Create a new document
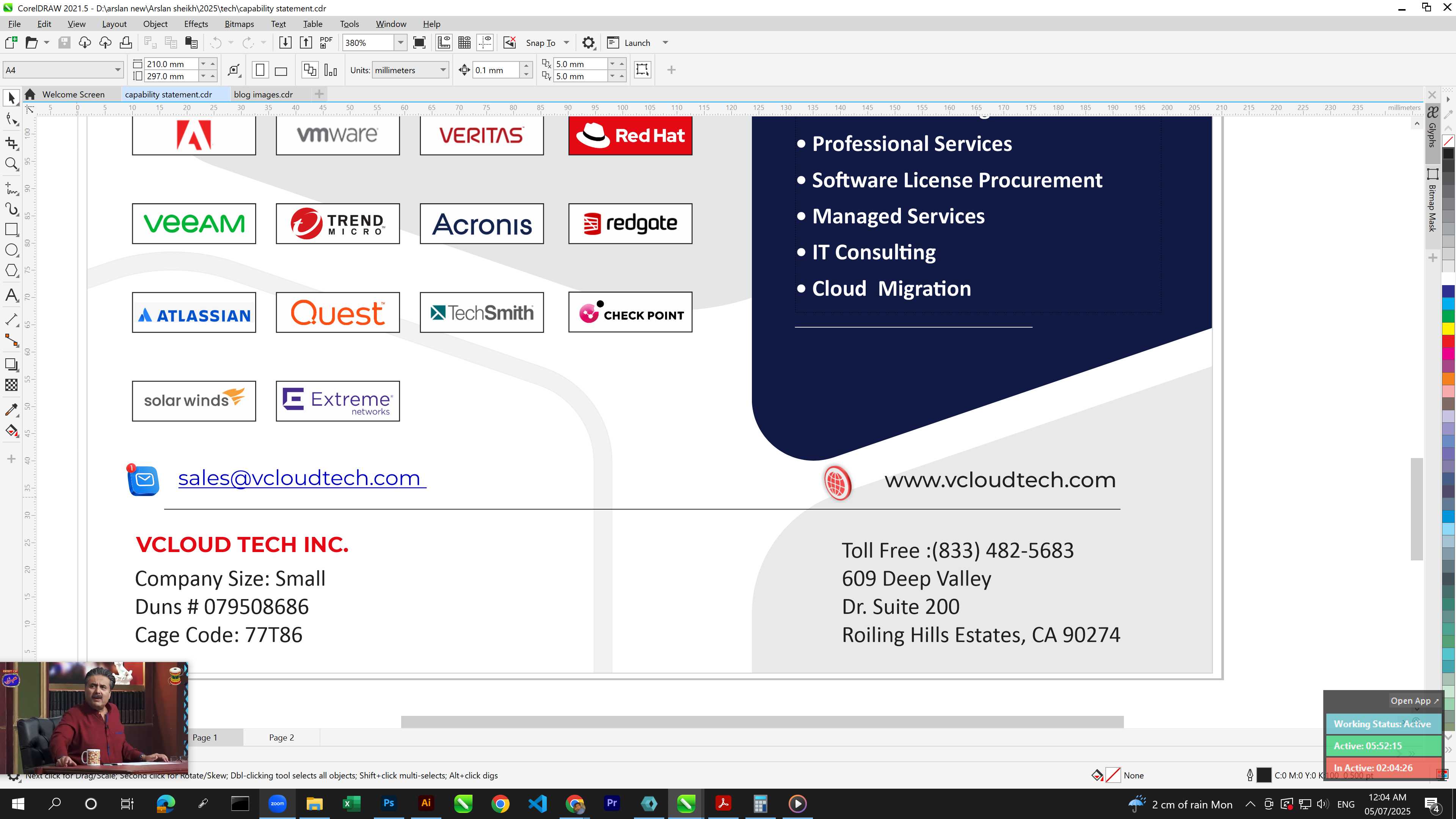1456x819 pixels. [11, 43]
